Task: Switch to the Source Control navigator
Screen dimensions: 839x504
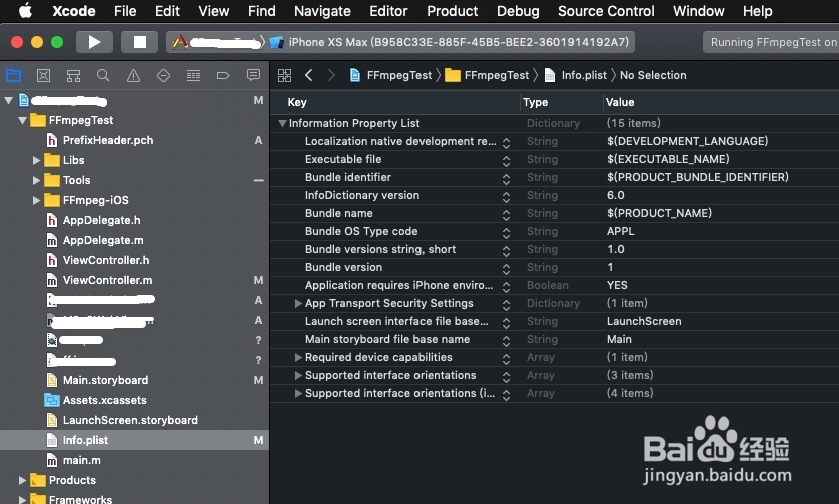Action: (x=43, y=76)
